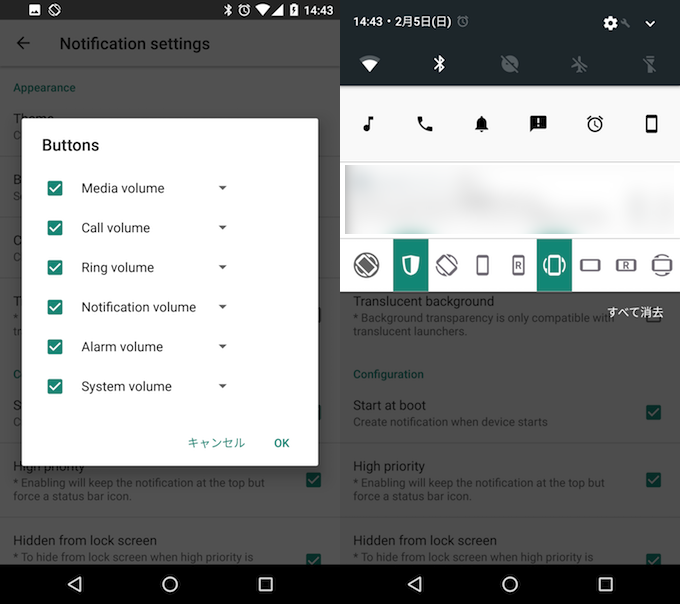This screenshot has height=604, width=680.
Task: Toggle Bluetooth in quick settings
Action: tap(438, 64)
